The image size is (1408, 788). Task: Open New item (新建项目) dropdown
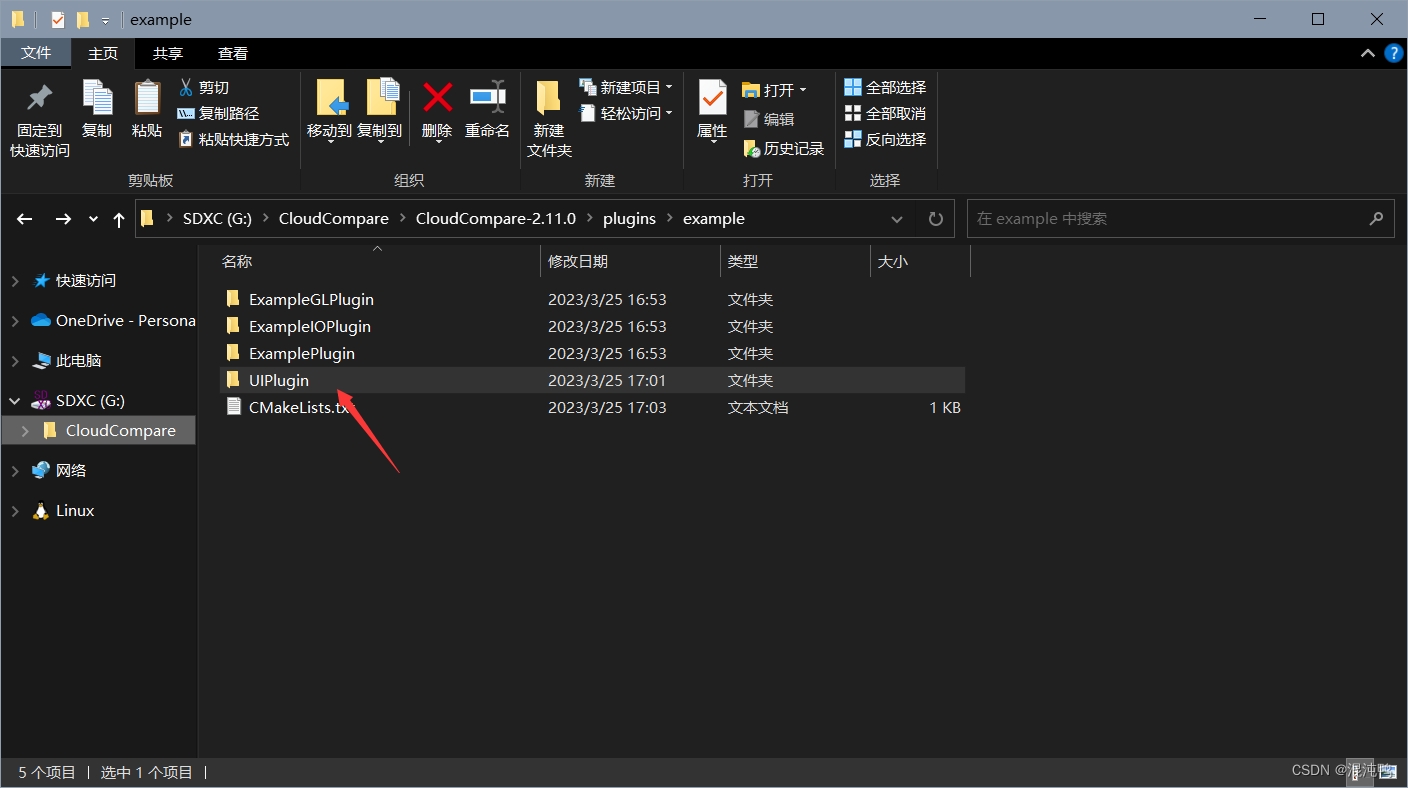point(626,88)
